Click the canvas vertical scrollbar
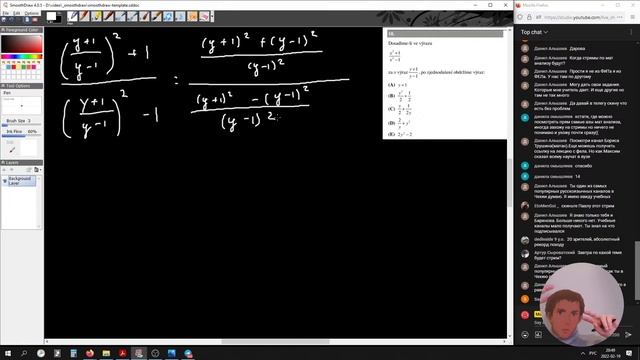The image size is (640, 360). [x=509, y=182]
